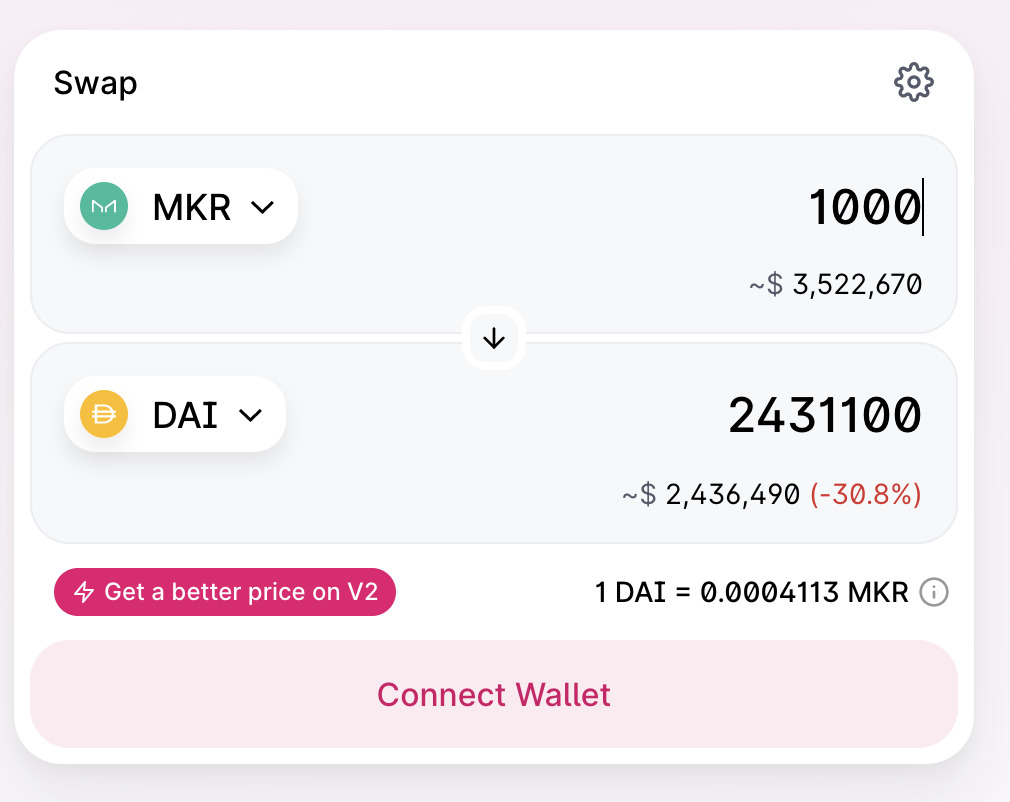This screenshot has width=1010, height=802.
Task: Expand the MKR token chevron
Action: pyautogui.click(x=262, y=207)
